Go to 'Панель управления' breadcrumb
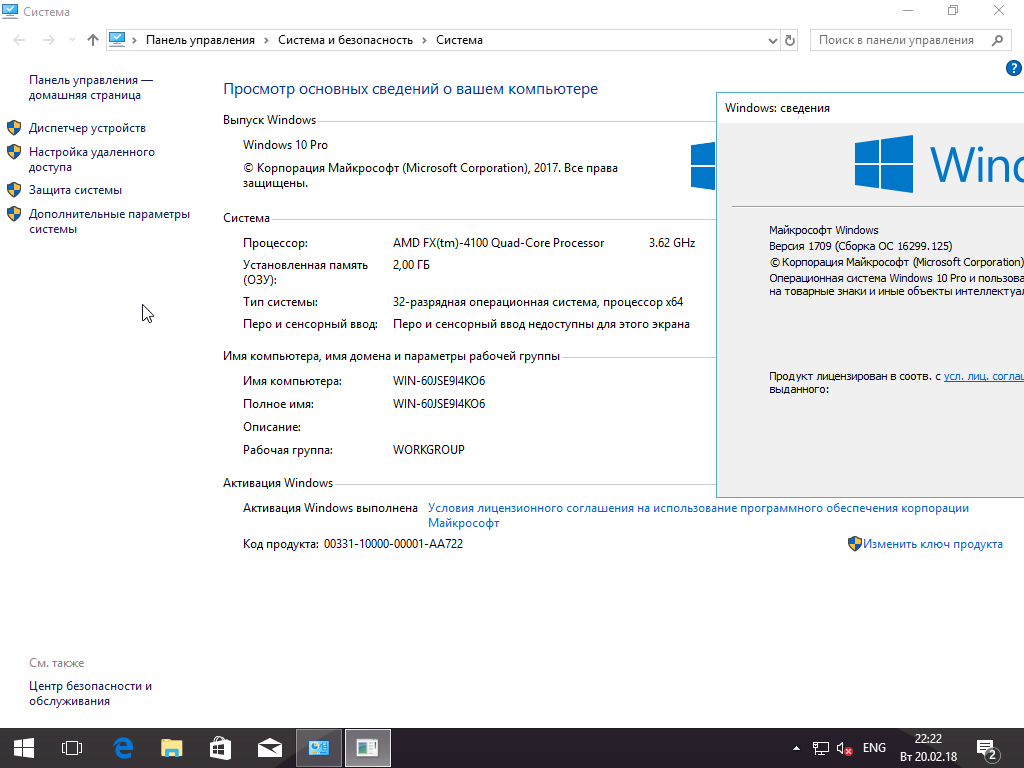 pos(200,40)
